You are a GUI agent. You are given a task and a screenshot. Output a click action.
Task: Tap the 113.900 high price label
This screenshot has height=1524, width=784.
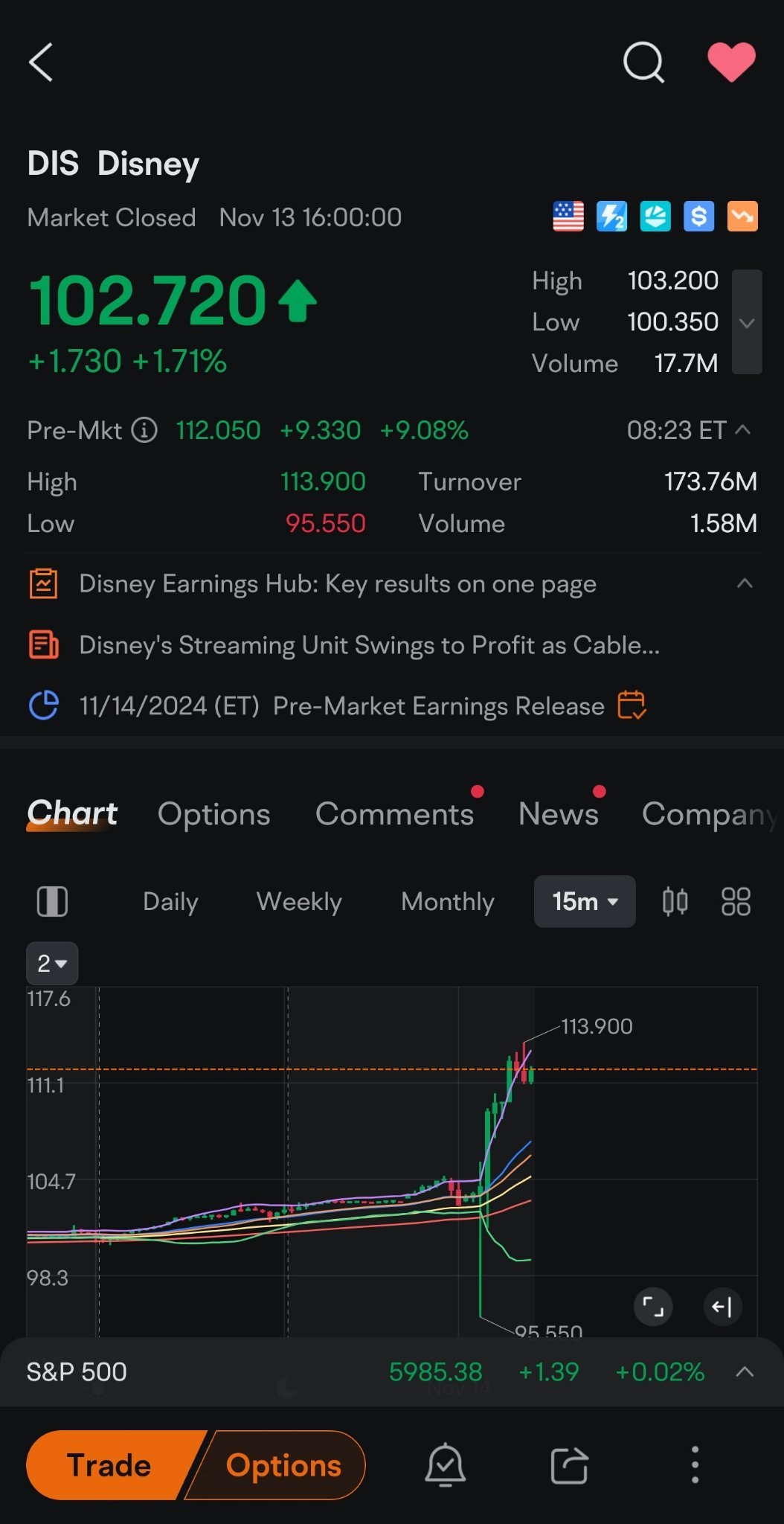point(597,1027)
